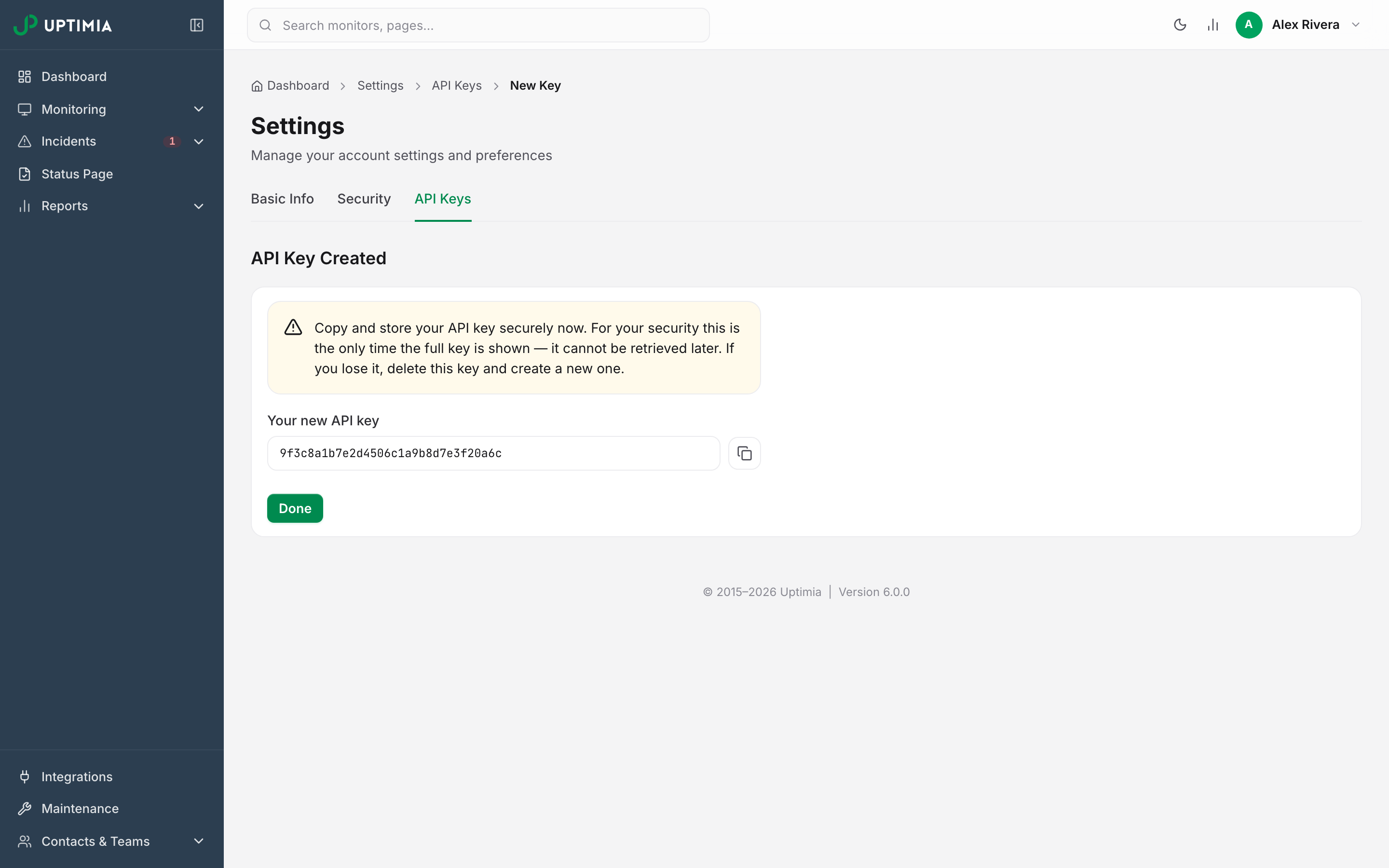Click the new API key field
This screenshot has width=1389, height=868.
(493, 453)
